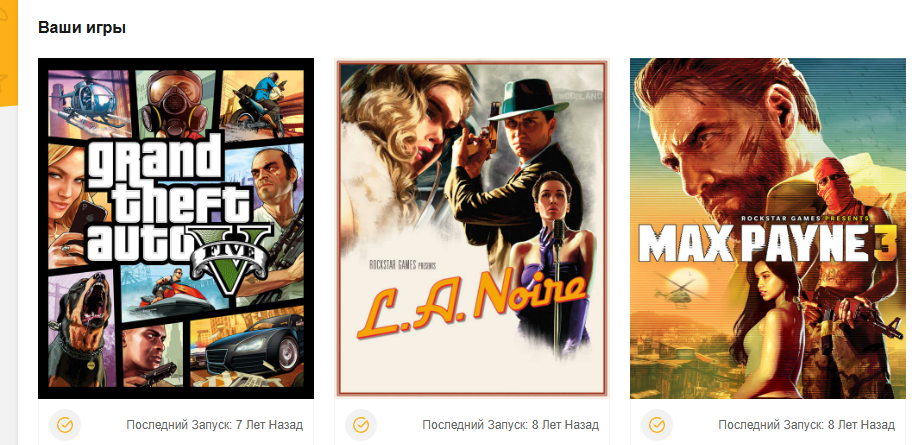Click 'Последний Запуск: 7 Лет Назад' under GTA V
This screenshot has height=445, width=916.
pyautogui.click(x=214, y=425)
